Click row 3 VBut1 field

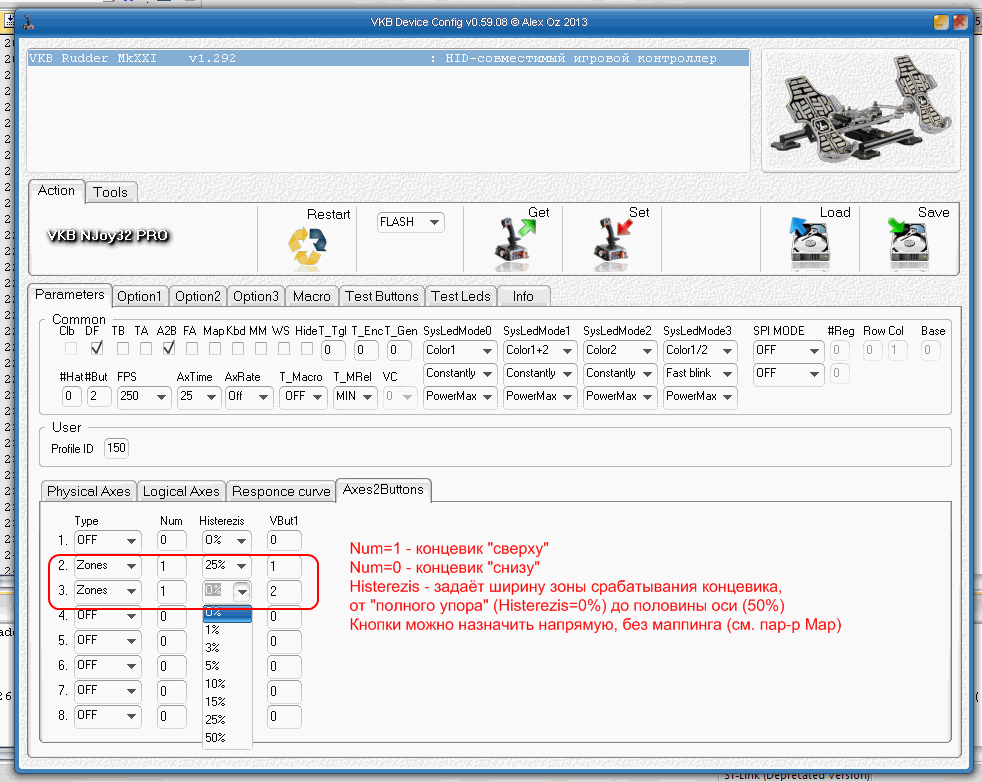tap(284, 591)
